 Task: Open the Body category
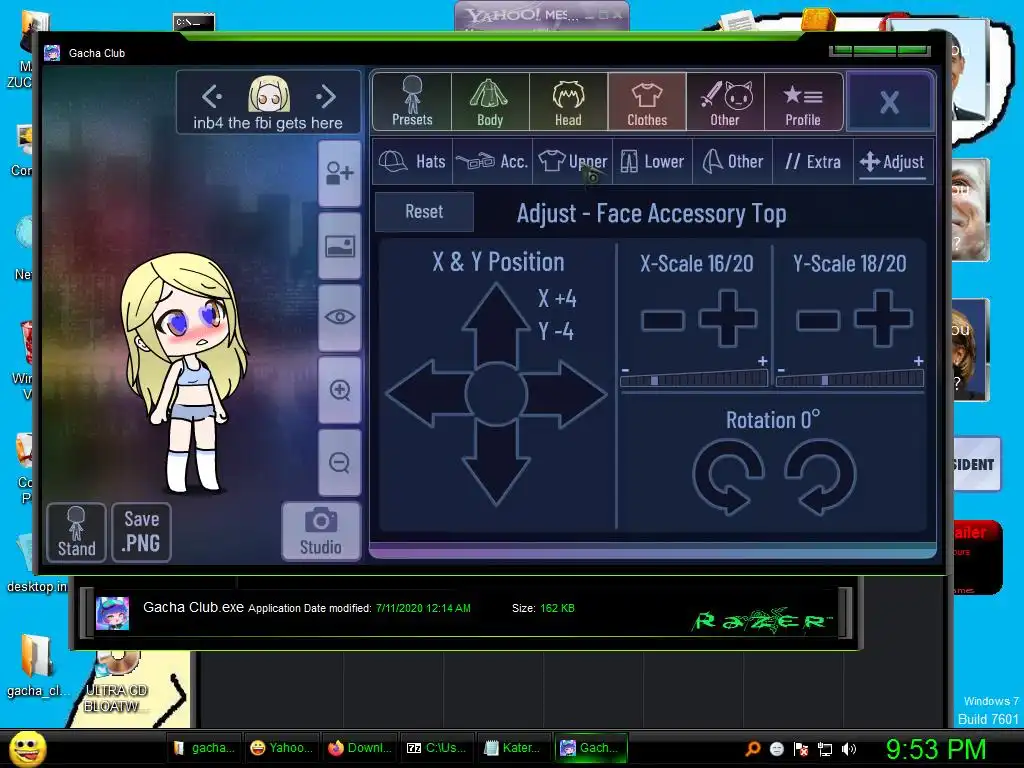(490, 101)
